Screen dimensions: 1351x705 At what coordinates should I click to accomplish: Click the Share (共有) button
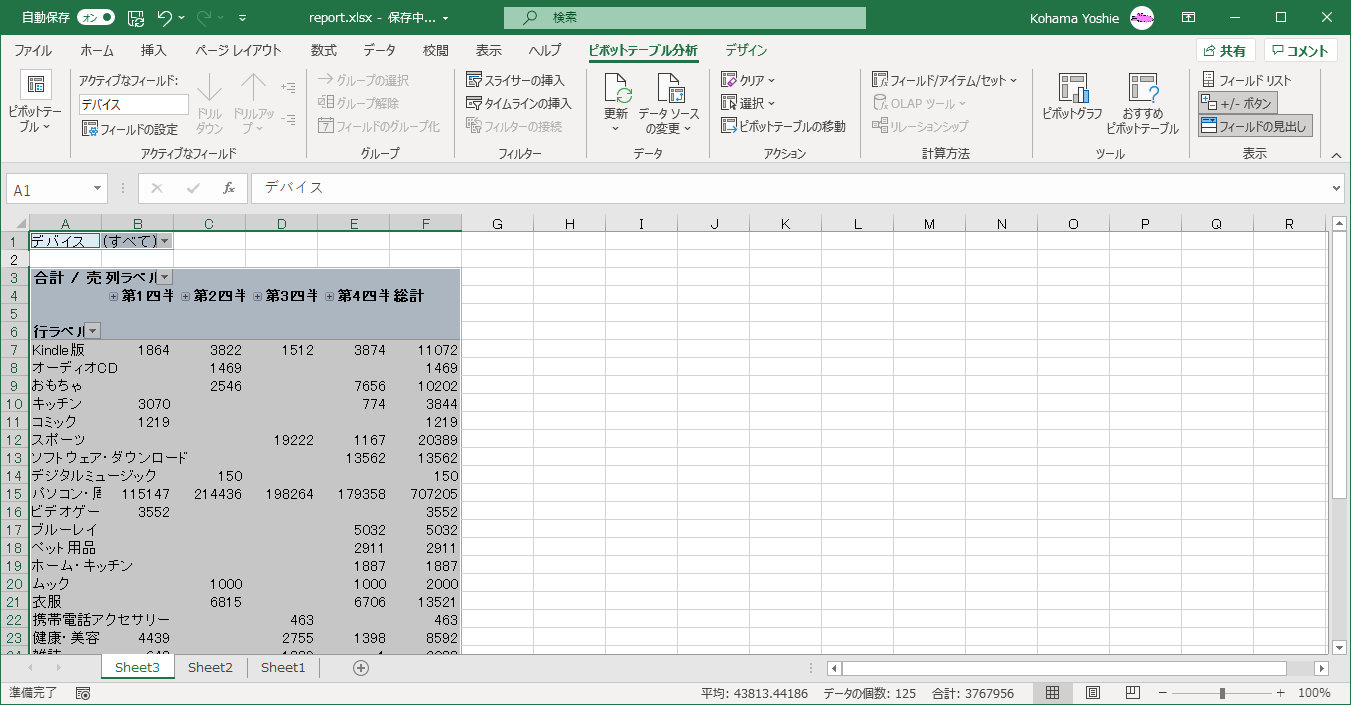pyautogui.click(x=1225, y=51)
